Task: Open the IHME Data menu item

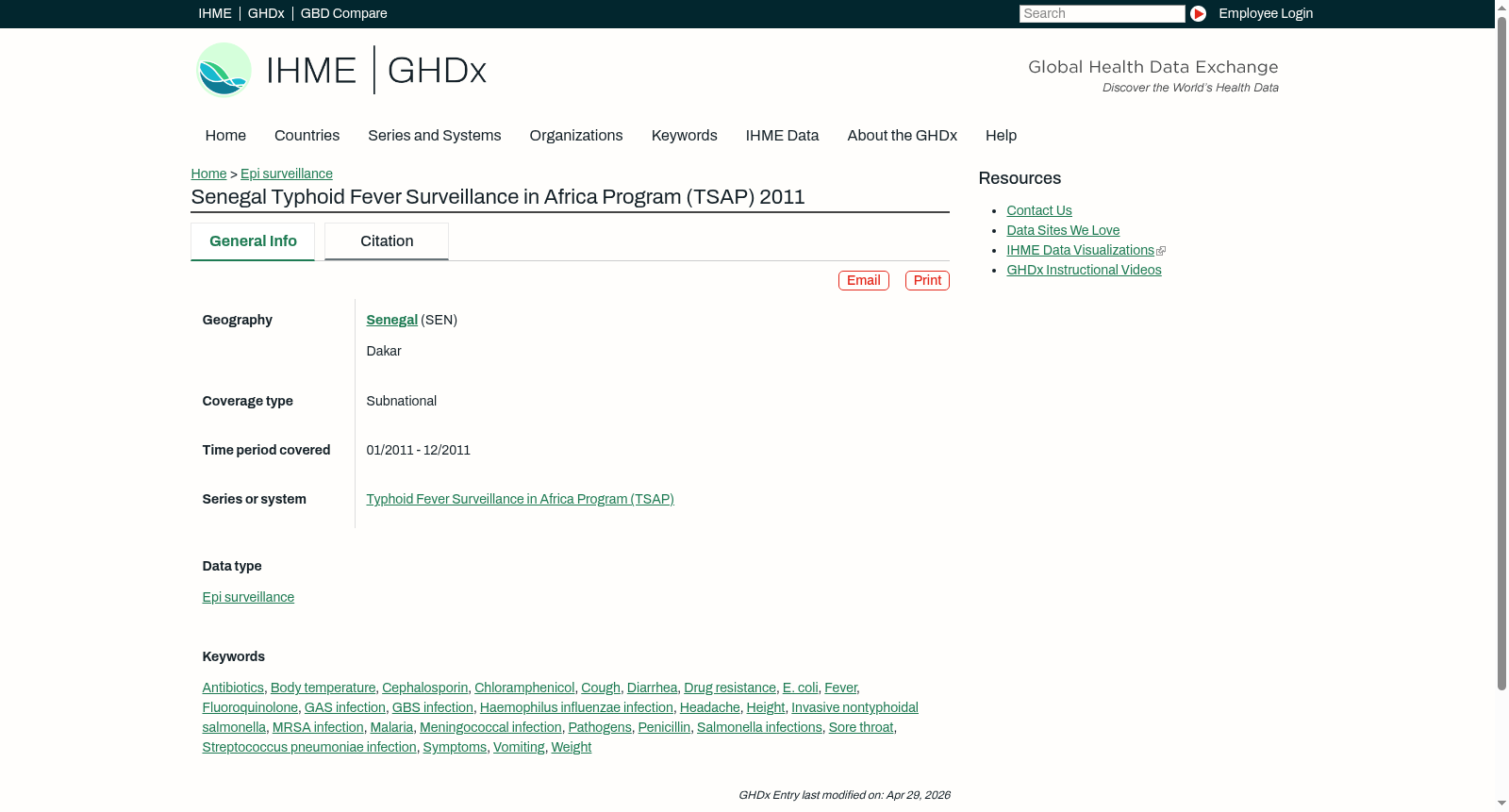Action: coord(782,136)
